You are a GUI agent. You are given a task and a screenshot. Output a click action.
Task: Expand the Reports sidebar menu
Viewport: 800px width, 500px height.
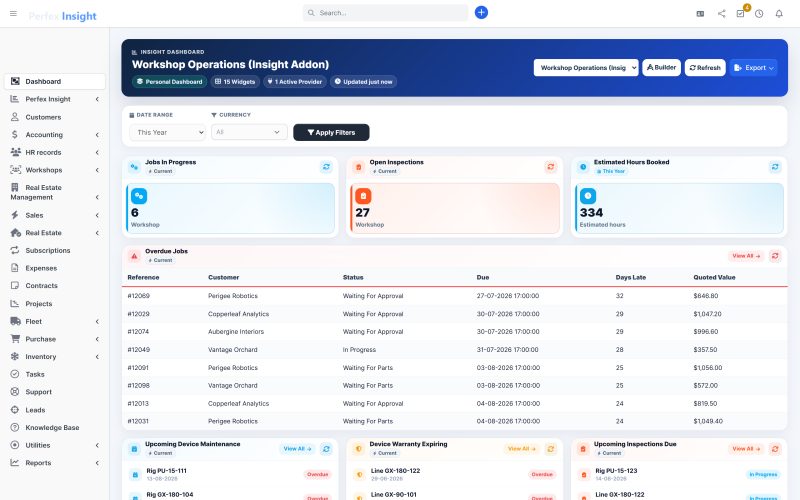click(x=54, y=463)
